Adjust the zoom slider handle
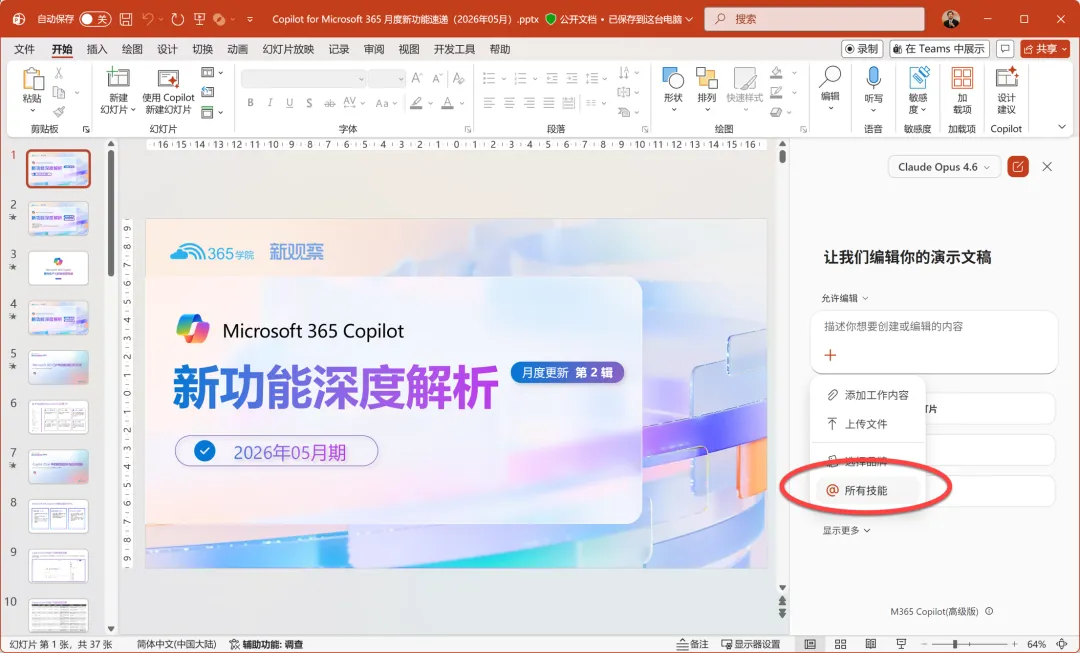 coord(955,644)
